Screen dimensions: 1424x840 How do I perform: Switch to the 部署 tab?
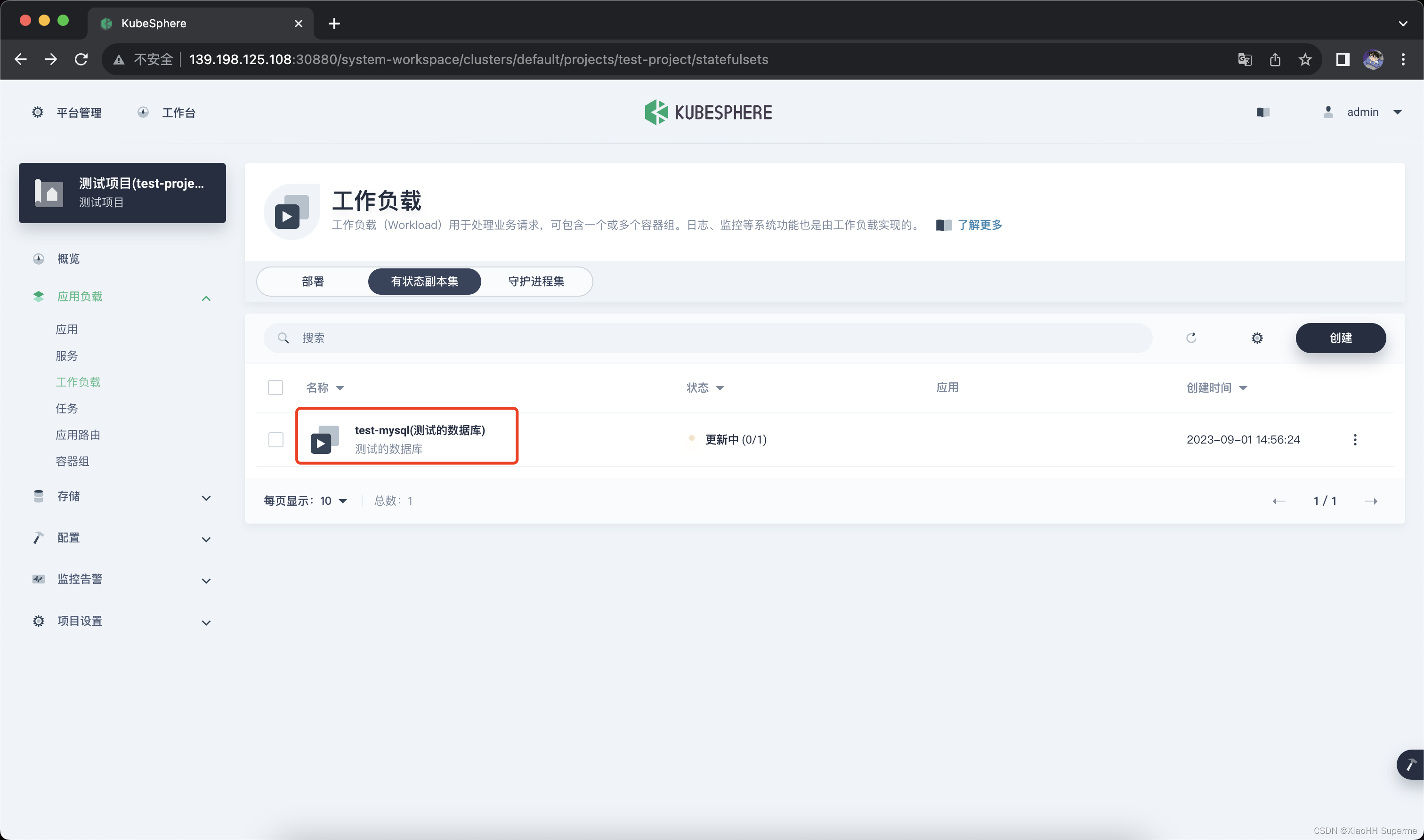pyautogui.click(x=312, y=281)
